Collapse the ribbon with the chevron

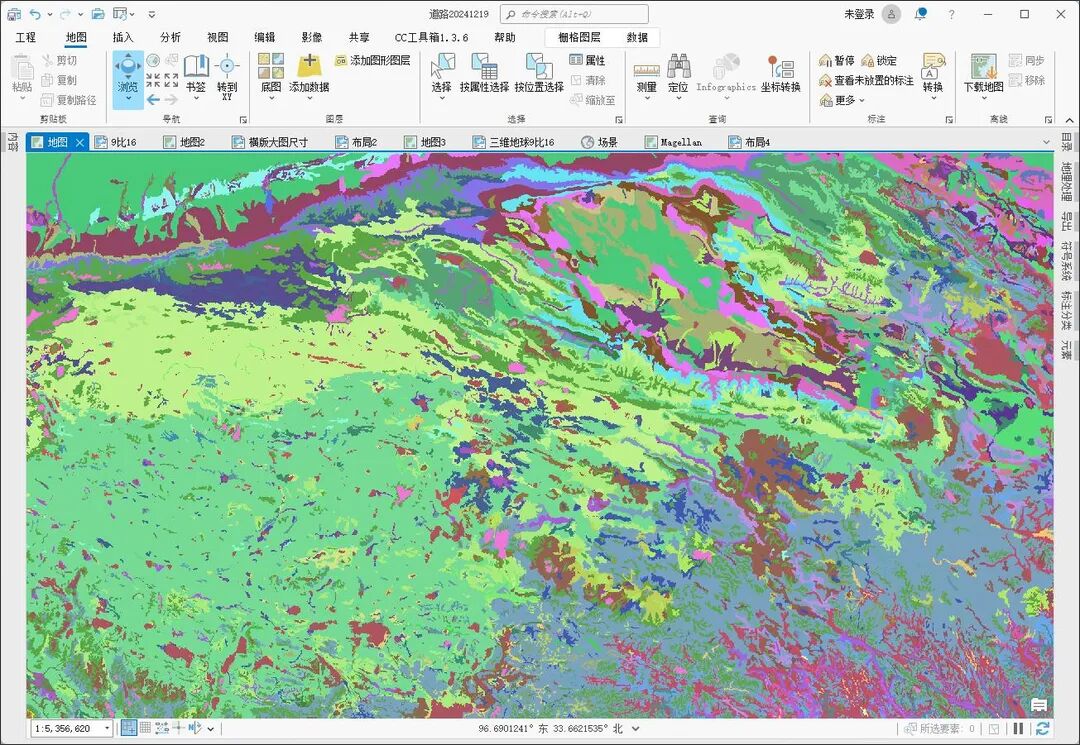pyautogui.click(x=1068, y=120)
